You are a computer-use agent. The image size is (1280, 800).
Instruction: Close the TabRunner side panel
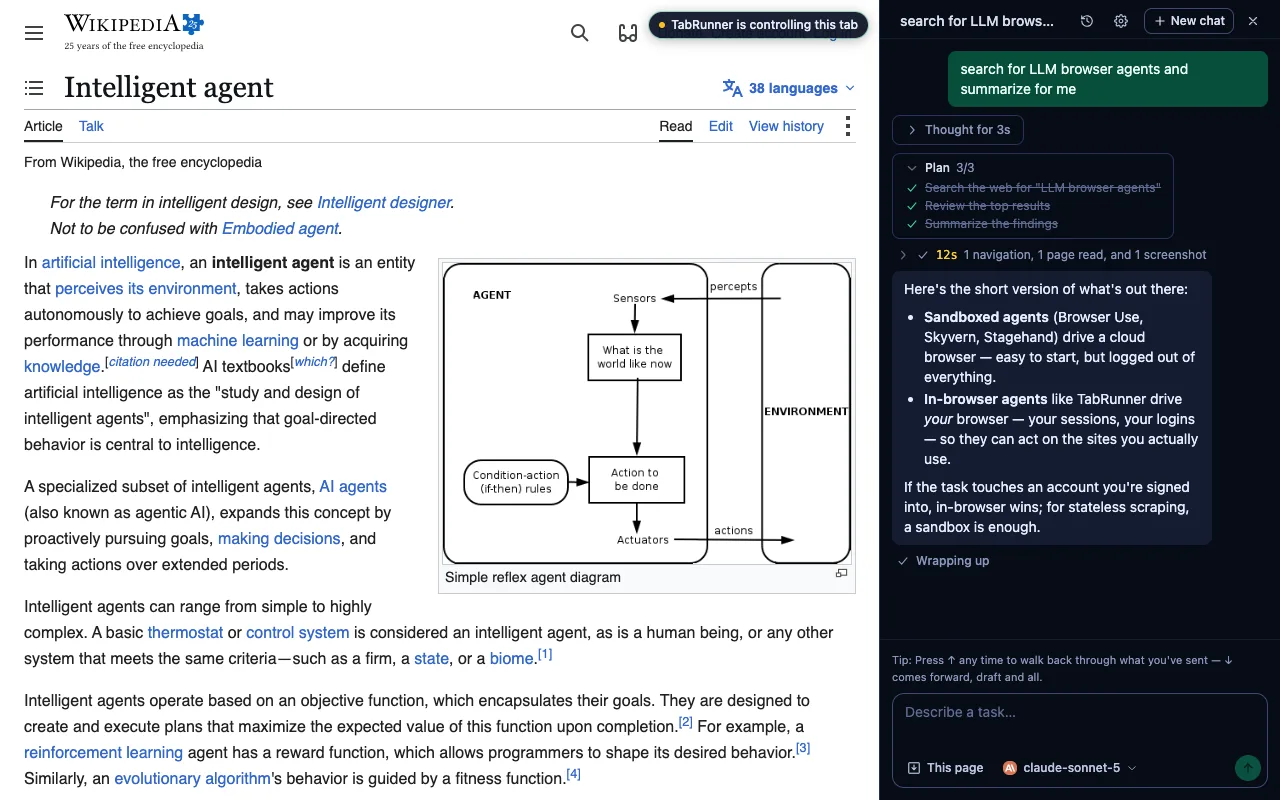[x=1253, y=21]
